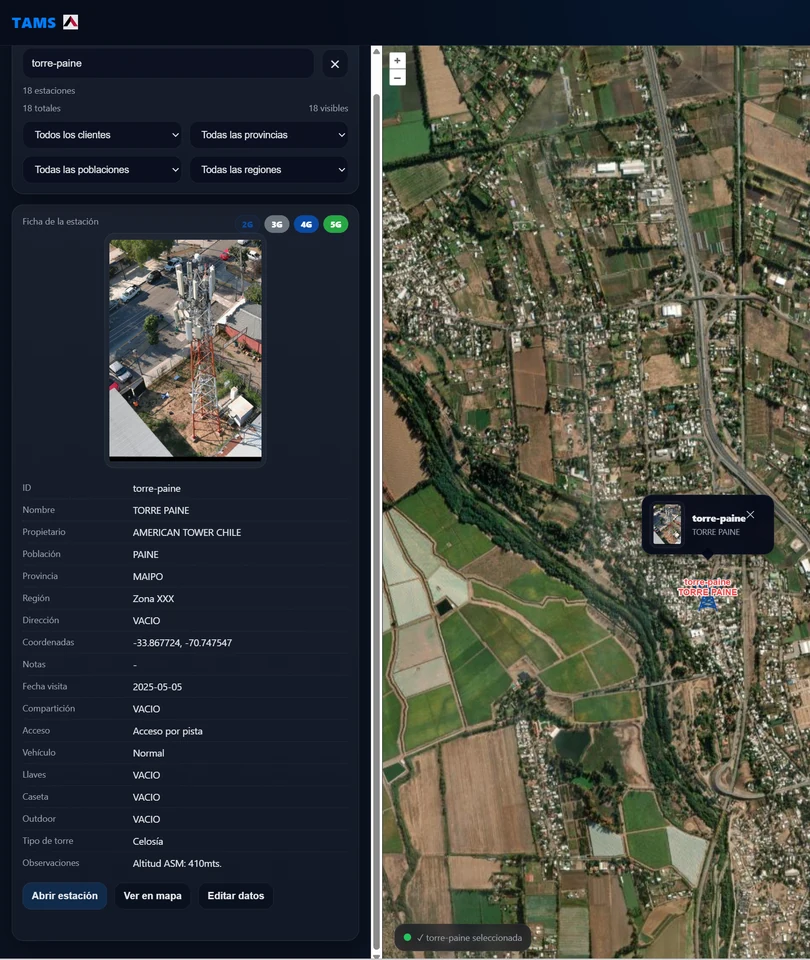Viewport: 810px width, 960px height.
Task: Expand the Todas las regiones dropdown
Action: 269,170
